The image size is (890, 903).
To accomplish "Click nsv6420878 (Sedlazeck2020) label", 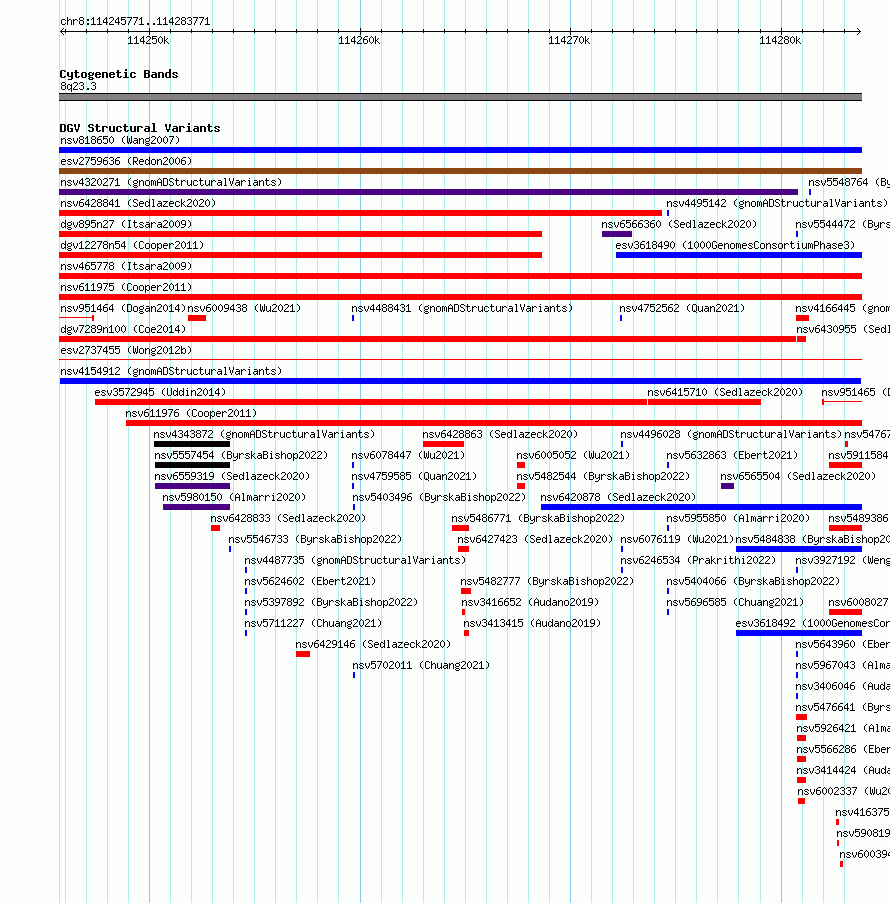I will (618, 498).
